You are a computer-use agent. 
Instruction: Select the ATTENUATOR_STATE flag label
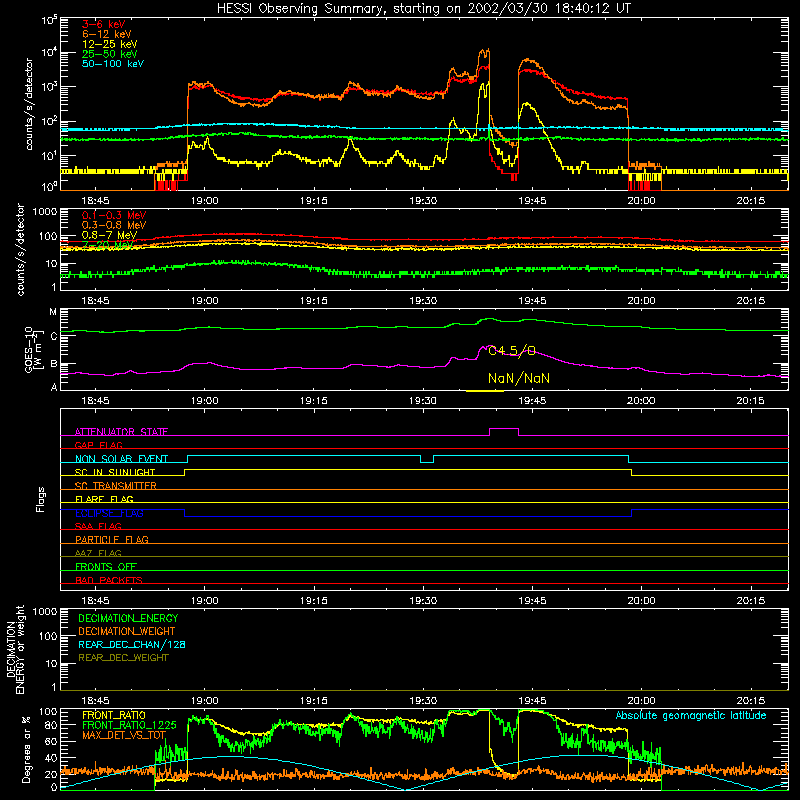coord(121,432)
